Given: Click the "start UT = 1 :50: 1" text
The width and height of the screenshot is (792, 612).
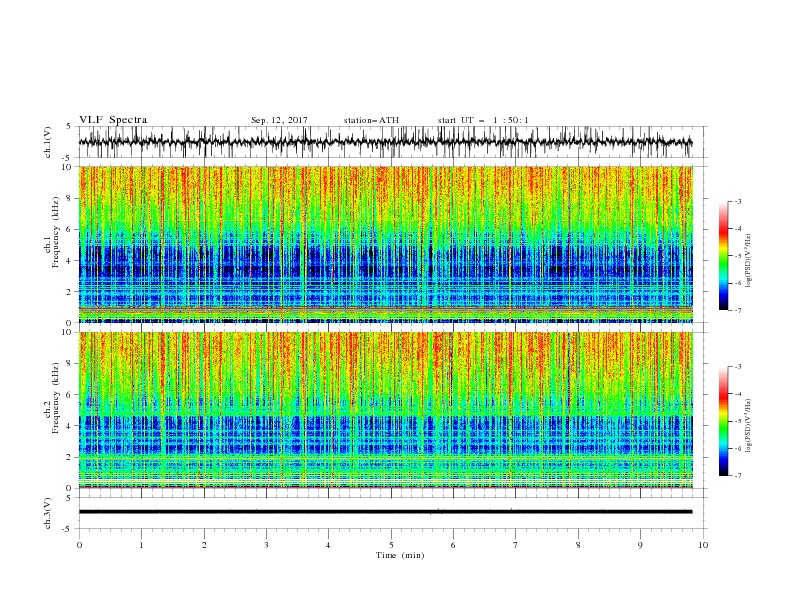Looking at the screenshot, I should [483, 120].
